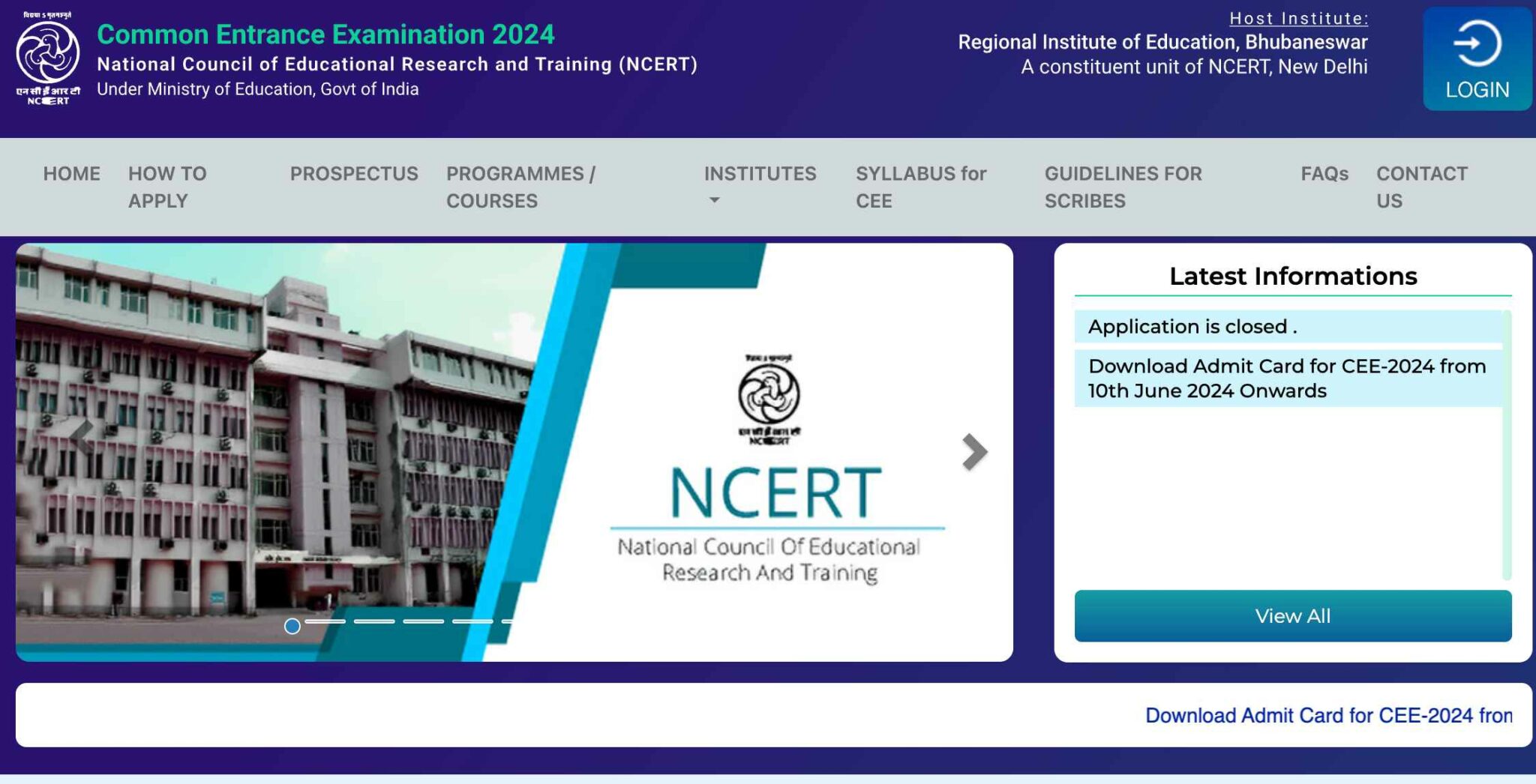Go to CONTACT US page

(x=1422, y=187)
